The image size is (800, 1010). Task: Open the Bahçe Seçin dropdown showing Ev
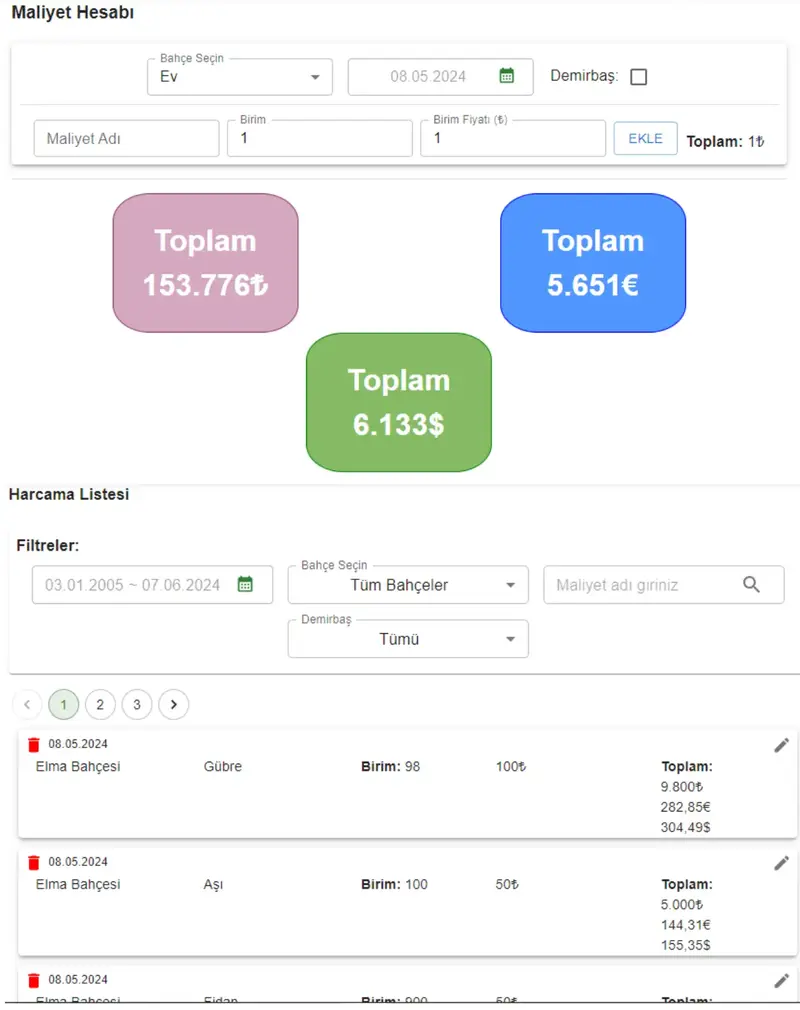pyautogui.click(x=239, y=76)
